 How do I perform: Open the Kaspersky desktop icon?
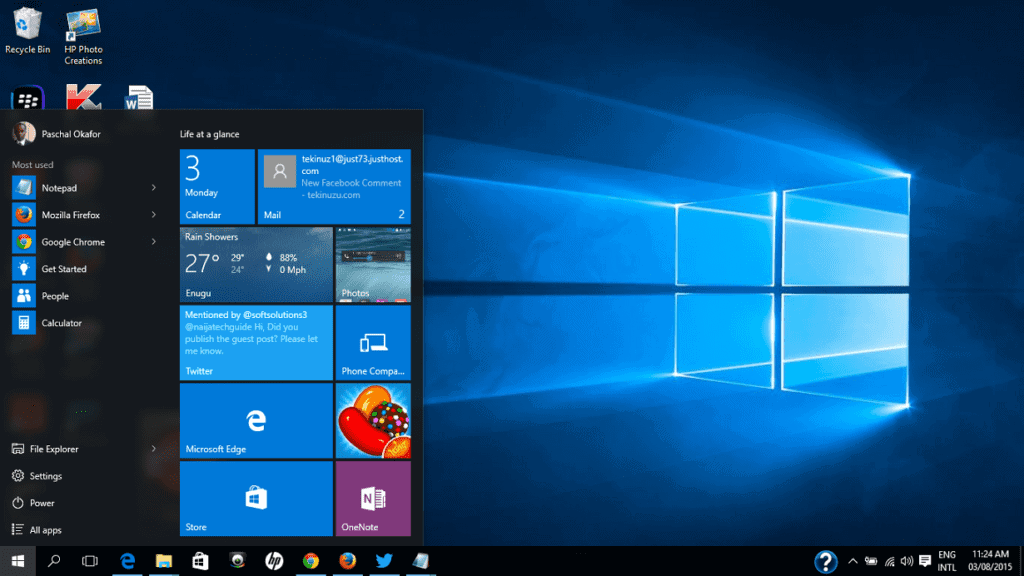click(x=84, y=97)
